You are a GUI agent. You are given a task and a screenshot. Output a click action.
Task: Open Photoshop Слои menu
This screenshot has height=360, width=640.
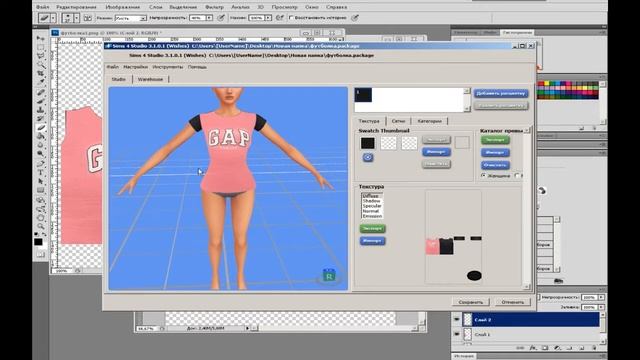tap(156, 7)
